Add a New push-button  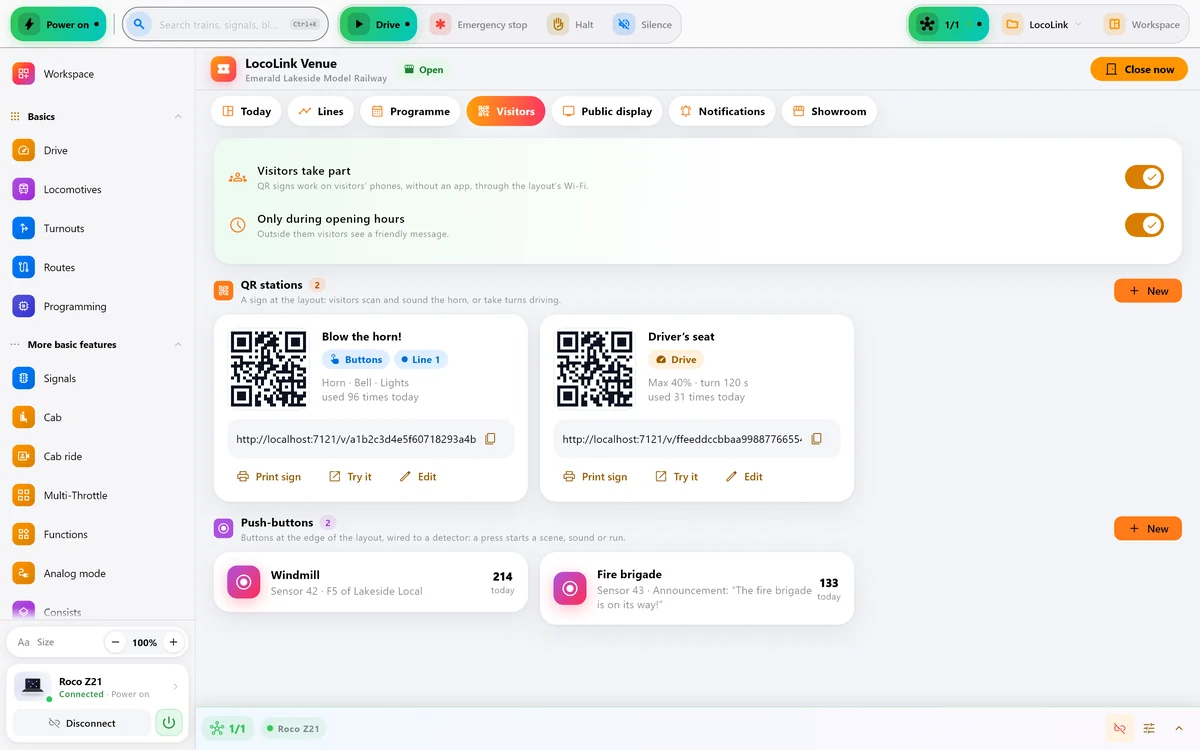tap(1148, 529)
